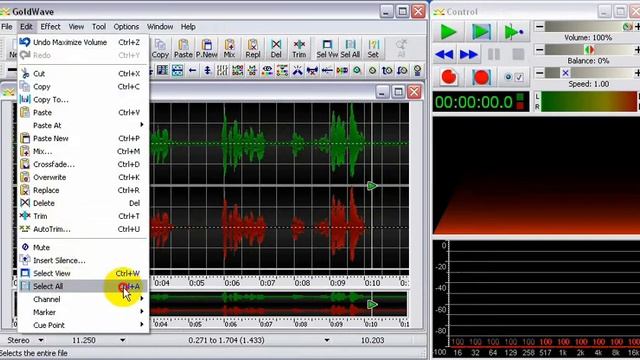Click the blue Rewind button
This screenshot has height=360, width=640.
tap(444, 54)
